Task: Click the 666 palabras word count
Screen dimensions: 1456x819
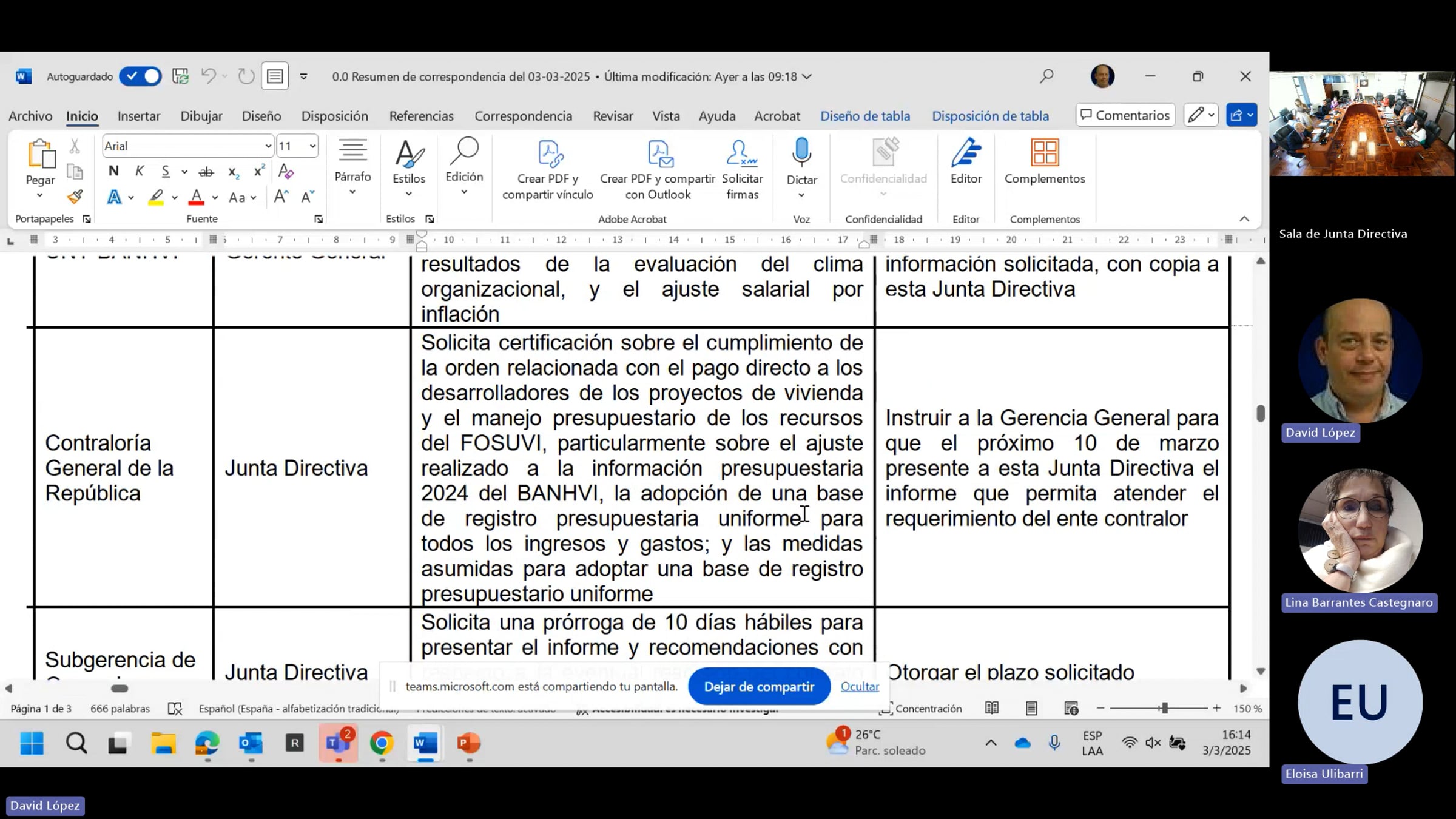Action: point(120,709)
